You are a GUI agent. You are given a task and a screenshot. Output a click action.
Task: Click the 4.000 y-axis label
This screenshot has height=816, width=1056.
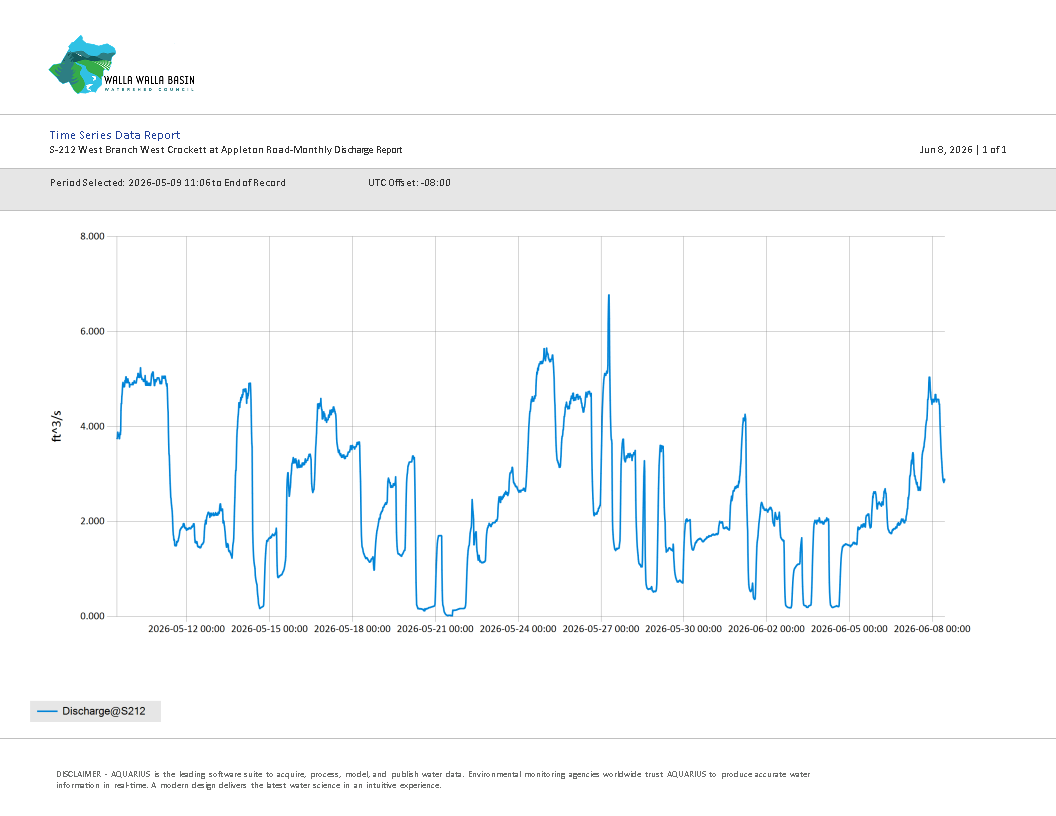[92, 426]
